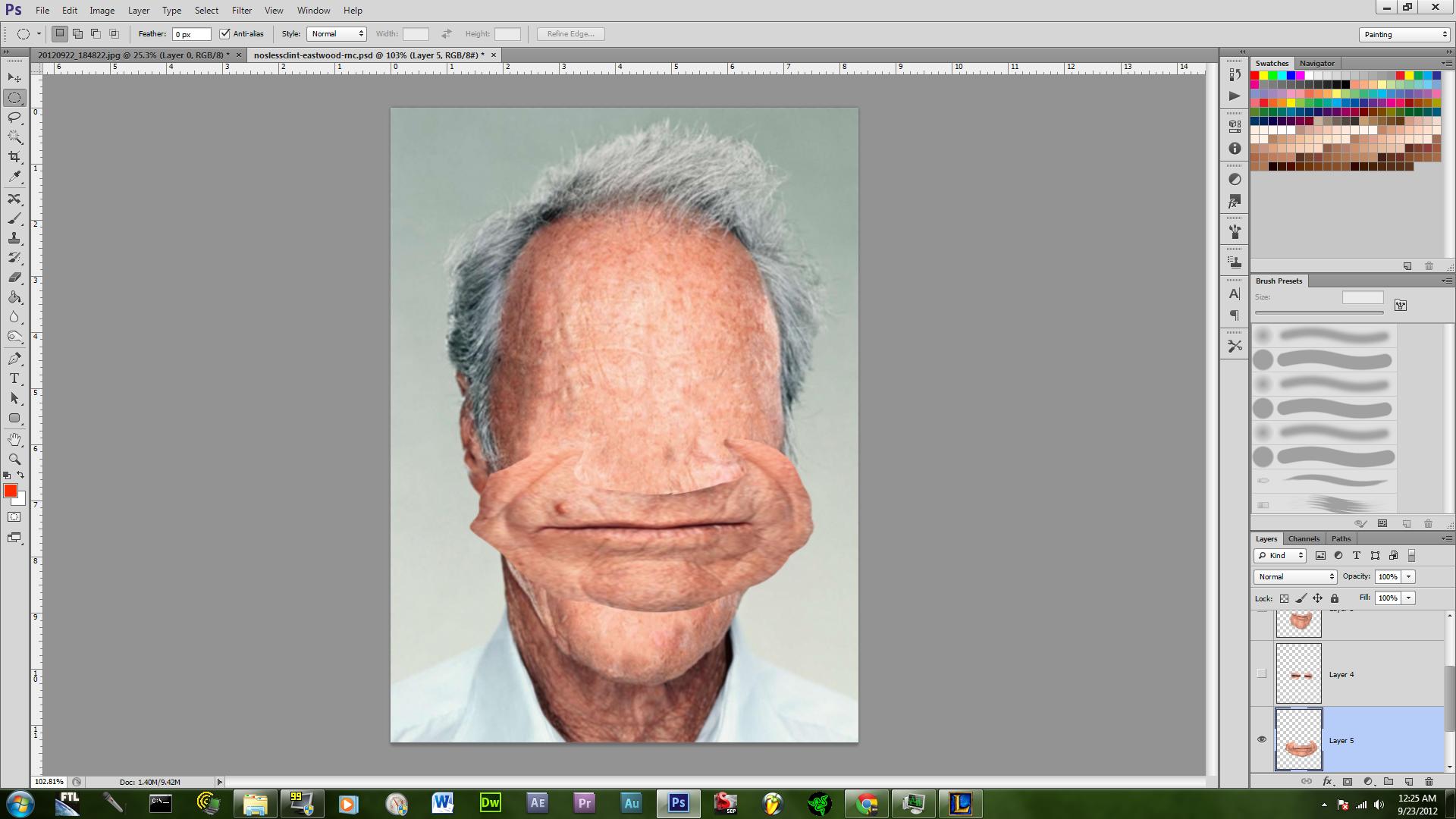The width and height of the screenshot is (1456, 819).
Task: Show Layer 4 visibility box
Action: 1262,674
